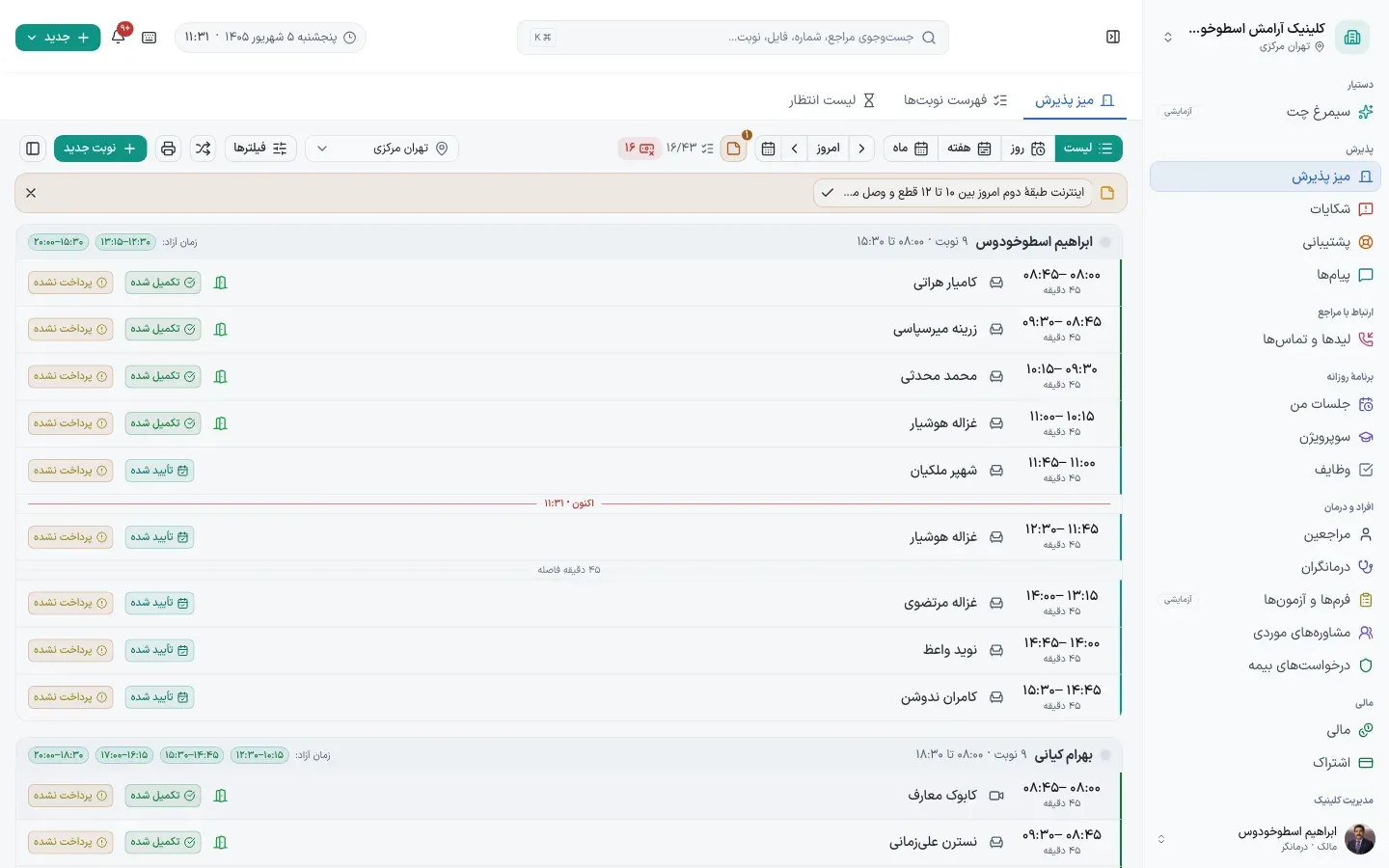Click the print icon button

tap(169, 149)
